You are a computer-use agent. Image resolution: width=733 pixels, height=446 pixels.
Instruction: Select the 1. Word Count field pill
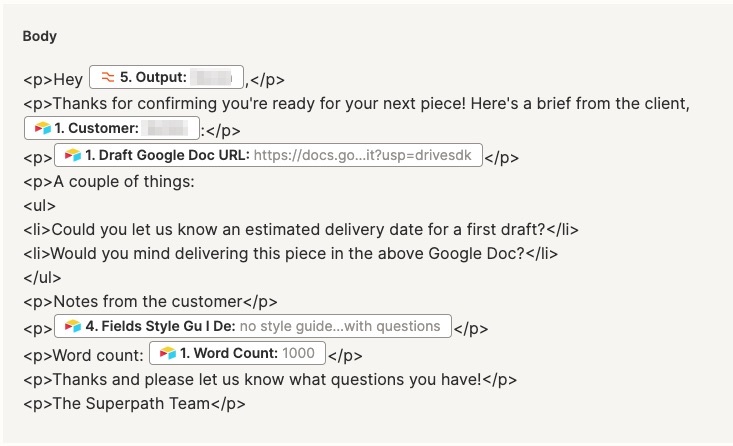pyautogui.click(x=237, y=353)
